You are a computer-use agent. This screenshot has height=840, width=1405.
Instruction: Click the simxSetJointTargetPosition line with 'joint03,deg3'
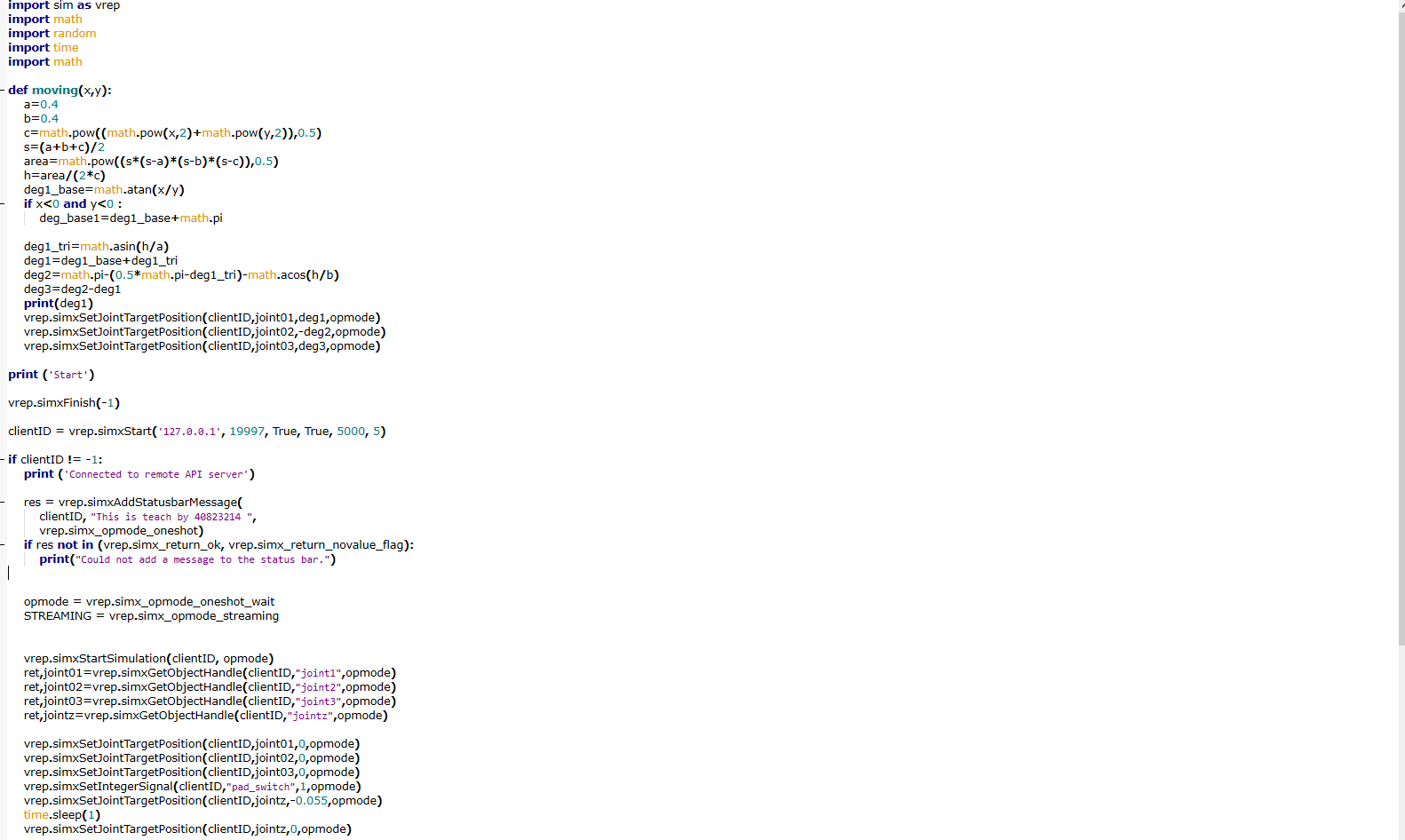click(202, 346)
